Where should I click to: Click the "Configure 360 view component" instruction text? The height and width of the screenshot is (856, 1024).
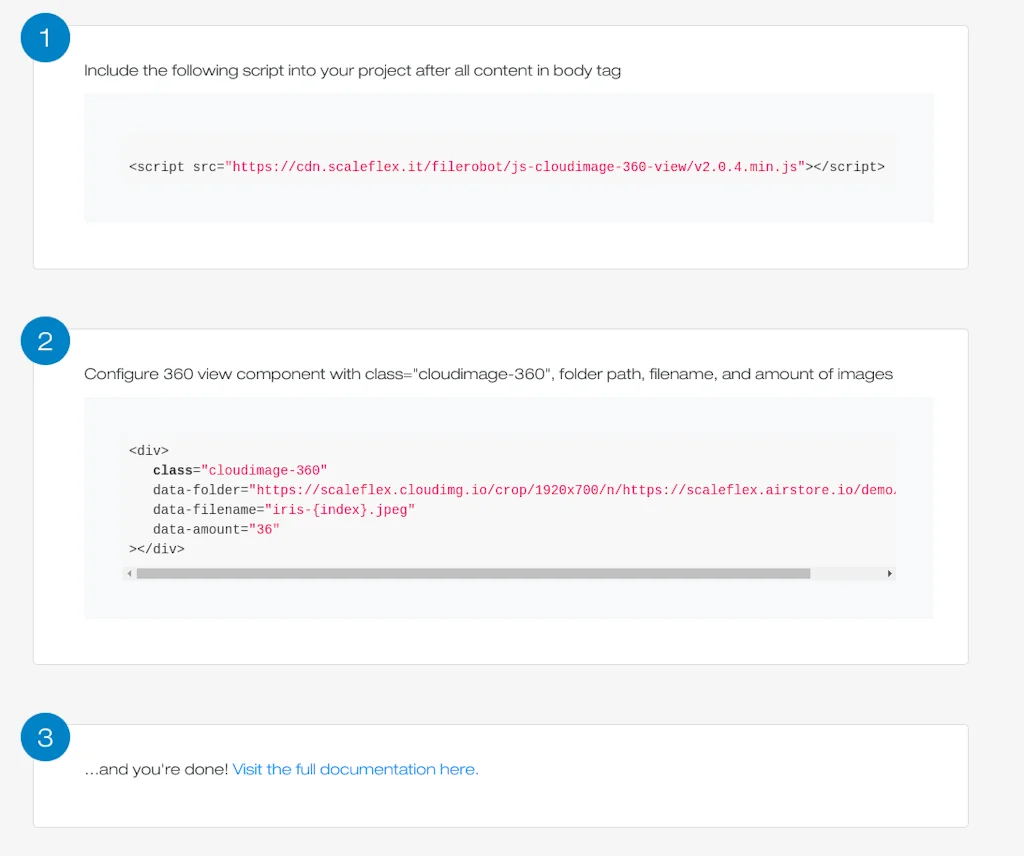tap(488, 374)
